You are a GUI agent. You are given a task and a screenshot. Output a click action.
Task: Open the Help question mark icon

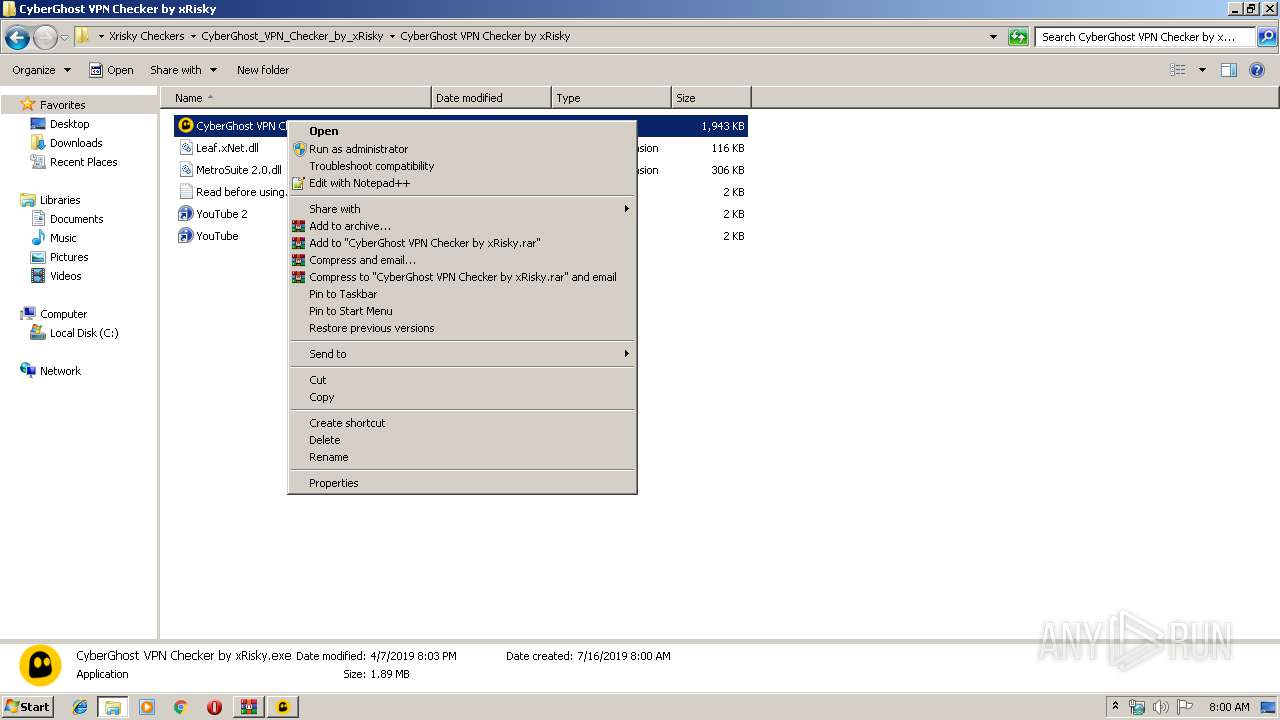1258,70
